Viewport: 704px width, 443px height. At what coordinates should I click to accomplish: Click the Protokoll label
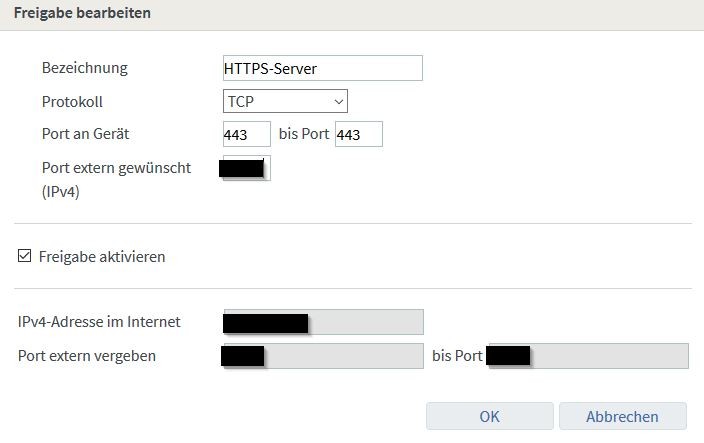[x=72, y=101]
